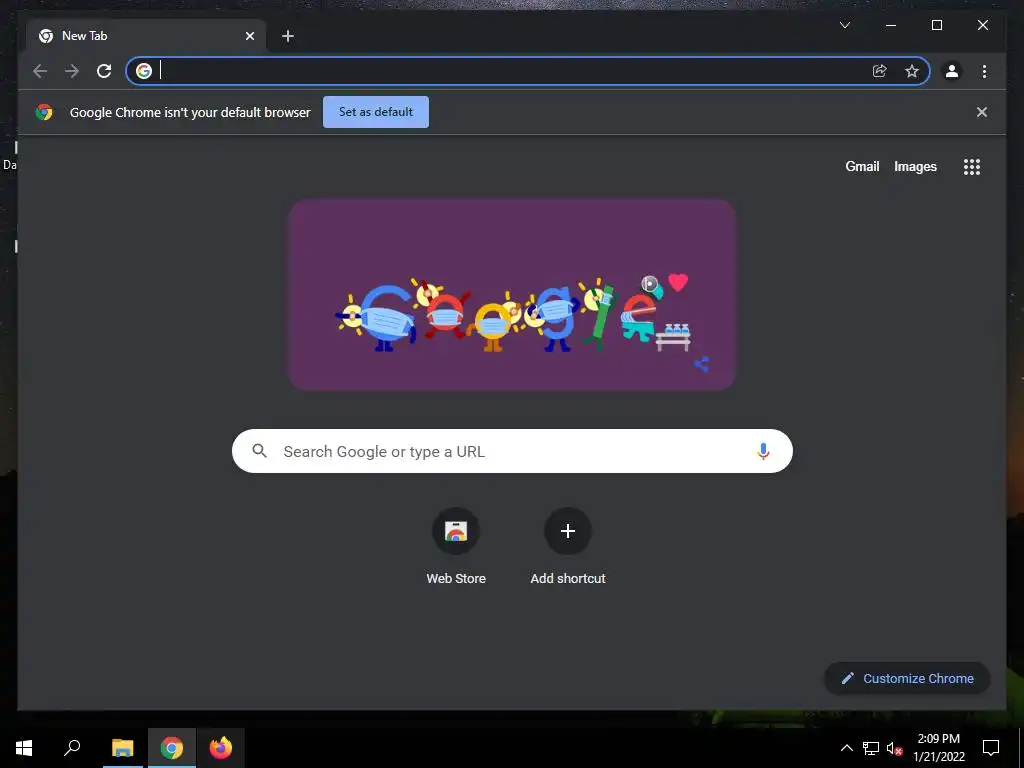Click the Chrome taskbar icon
Screen dimensions: 1024x768
click(172, 748)
